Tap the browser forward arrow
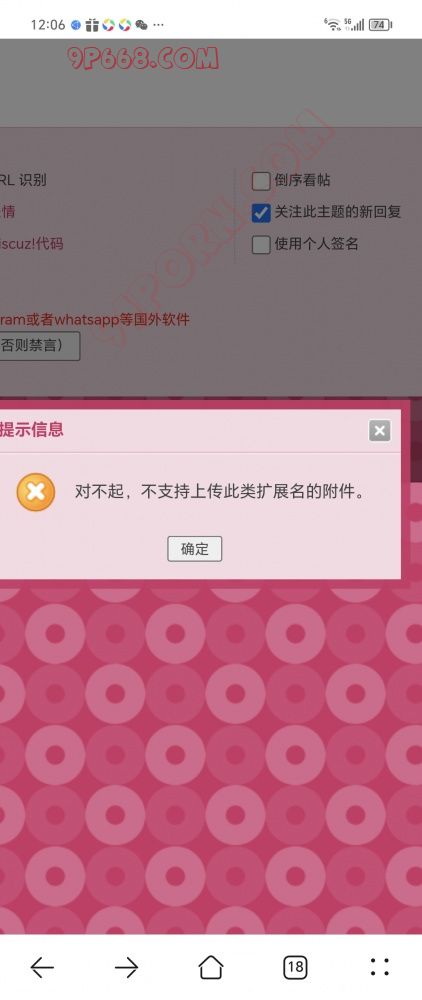 126,967
